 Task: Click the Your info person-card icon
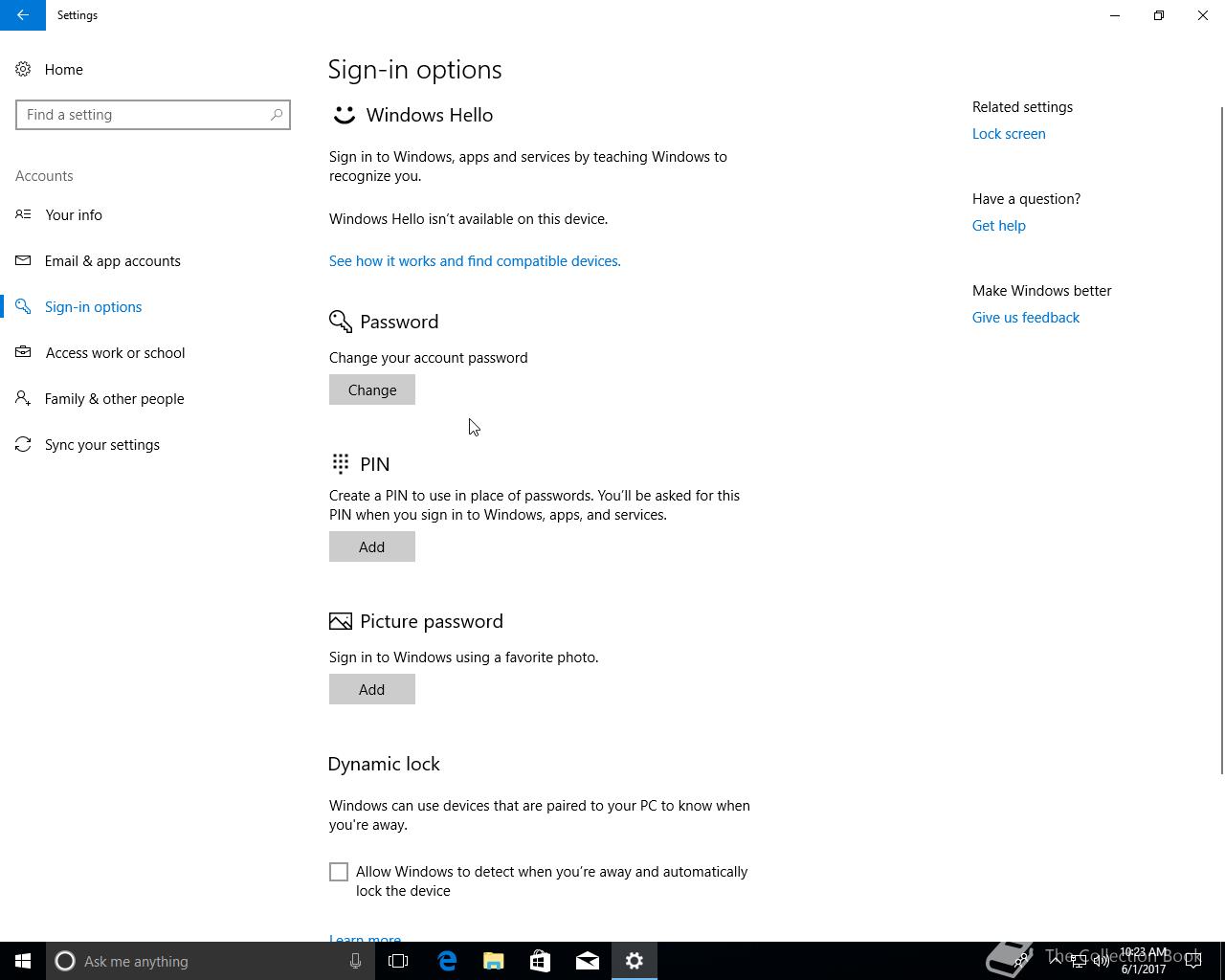23,214
